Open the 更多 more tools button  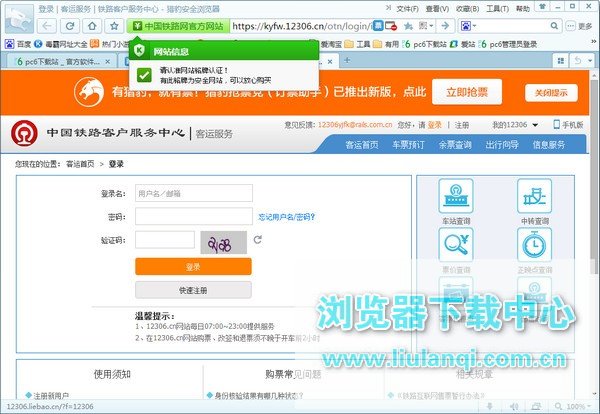click(x=579, y=26)
